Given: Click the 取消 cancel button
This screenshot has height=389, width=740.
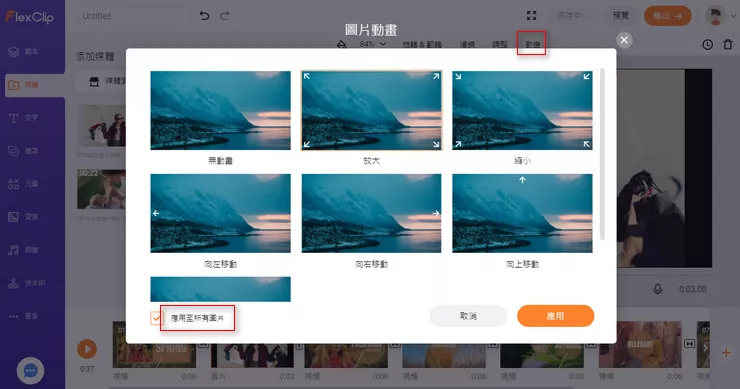Looking at the screenshot, I should [468, 316].
